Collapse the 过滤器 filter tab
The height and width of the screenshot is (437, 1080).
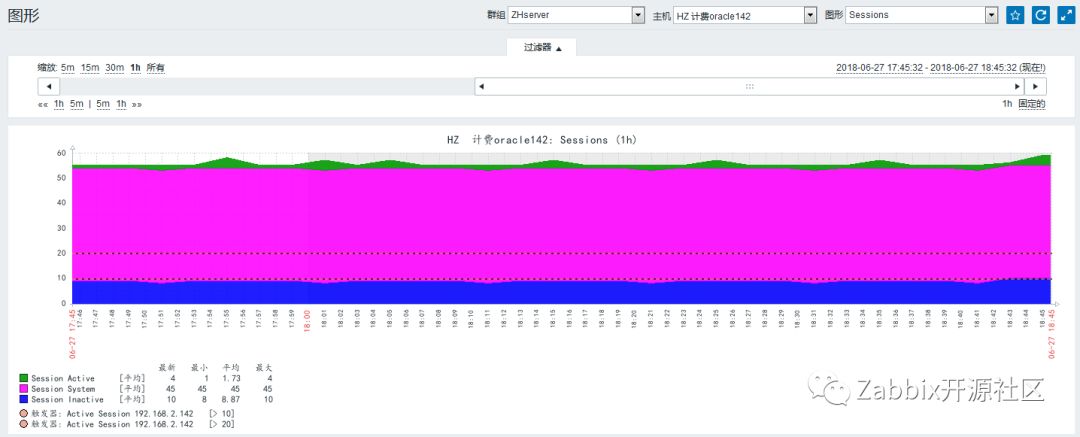point(542,48)
